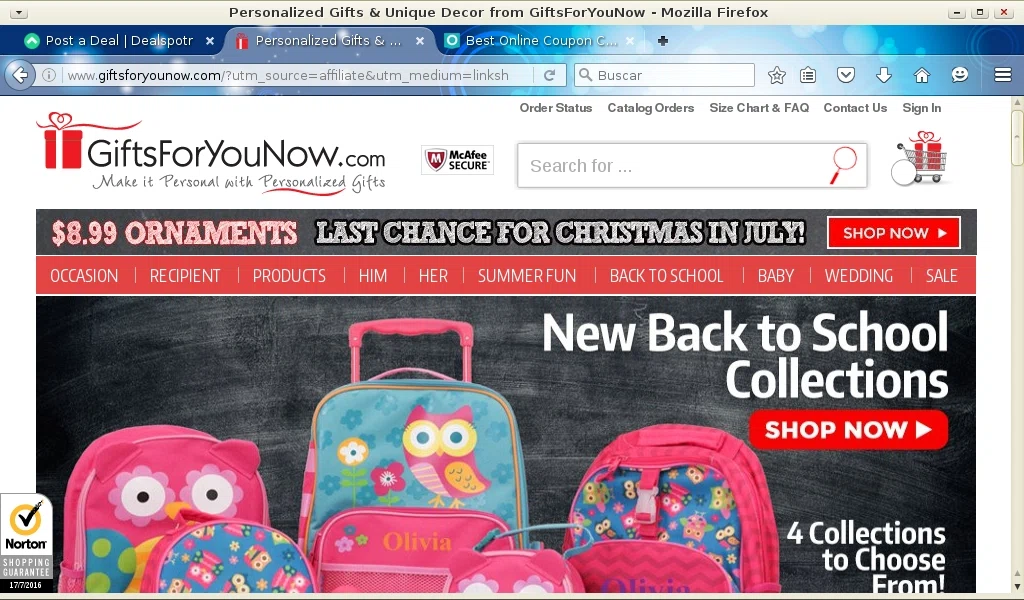Click the page vertical scrollbar thumb
Image resolution: width=1024 pixels, height=600 pixels.
coord(1017,137)
